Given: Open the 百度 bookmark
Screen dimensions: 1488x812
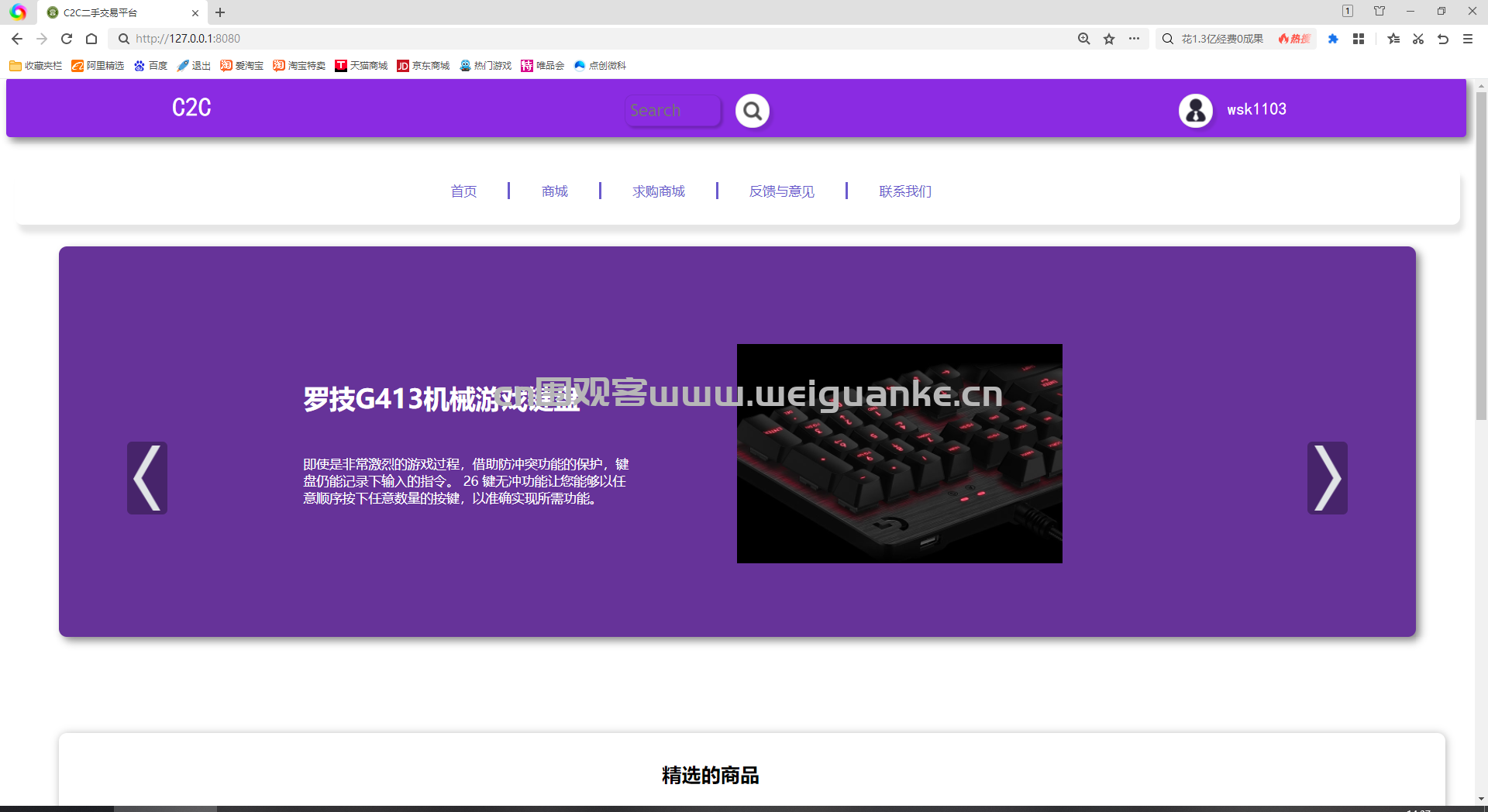Looking at the screenshot, I should pyautogui.click(x=150, y=66).
